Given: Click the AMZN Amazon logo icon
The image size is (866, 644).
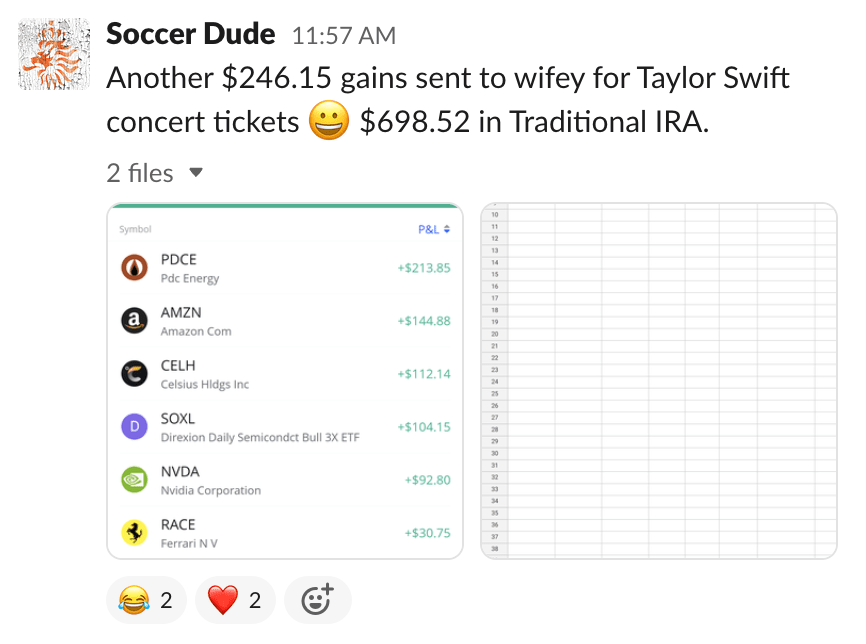Looking at the screenshot, I should (134, 321).
